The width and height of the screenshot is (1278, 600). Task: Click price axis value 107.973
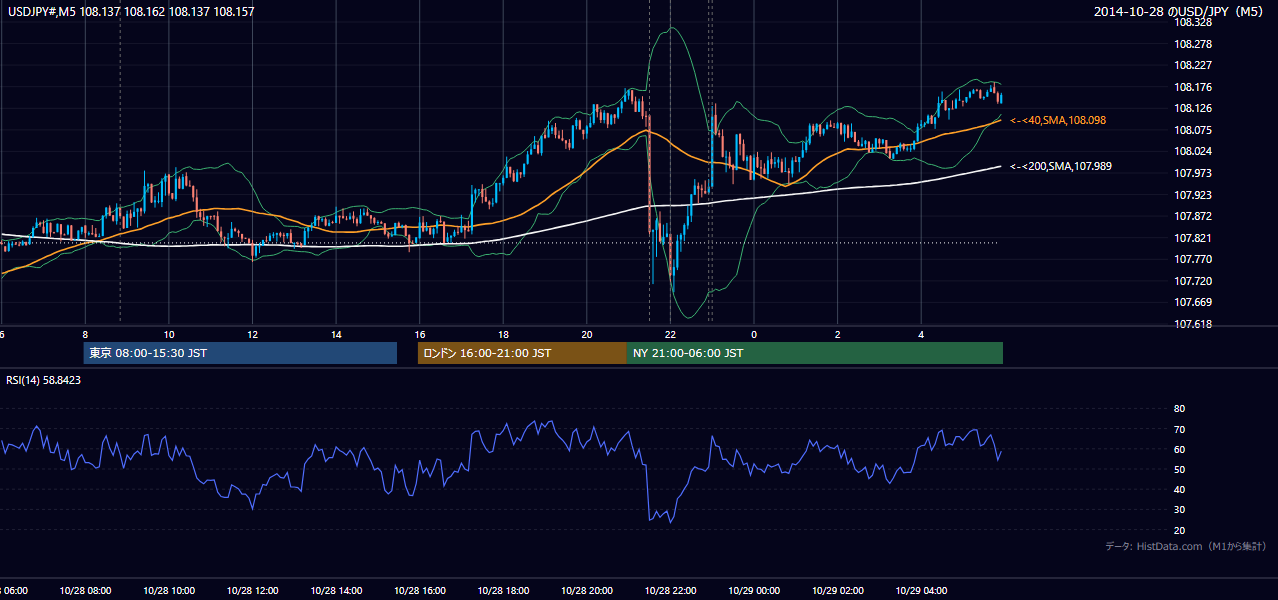(1193, 173)
